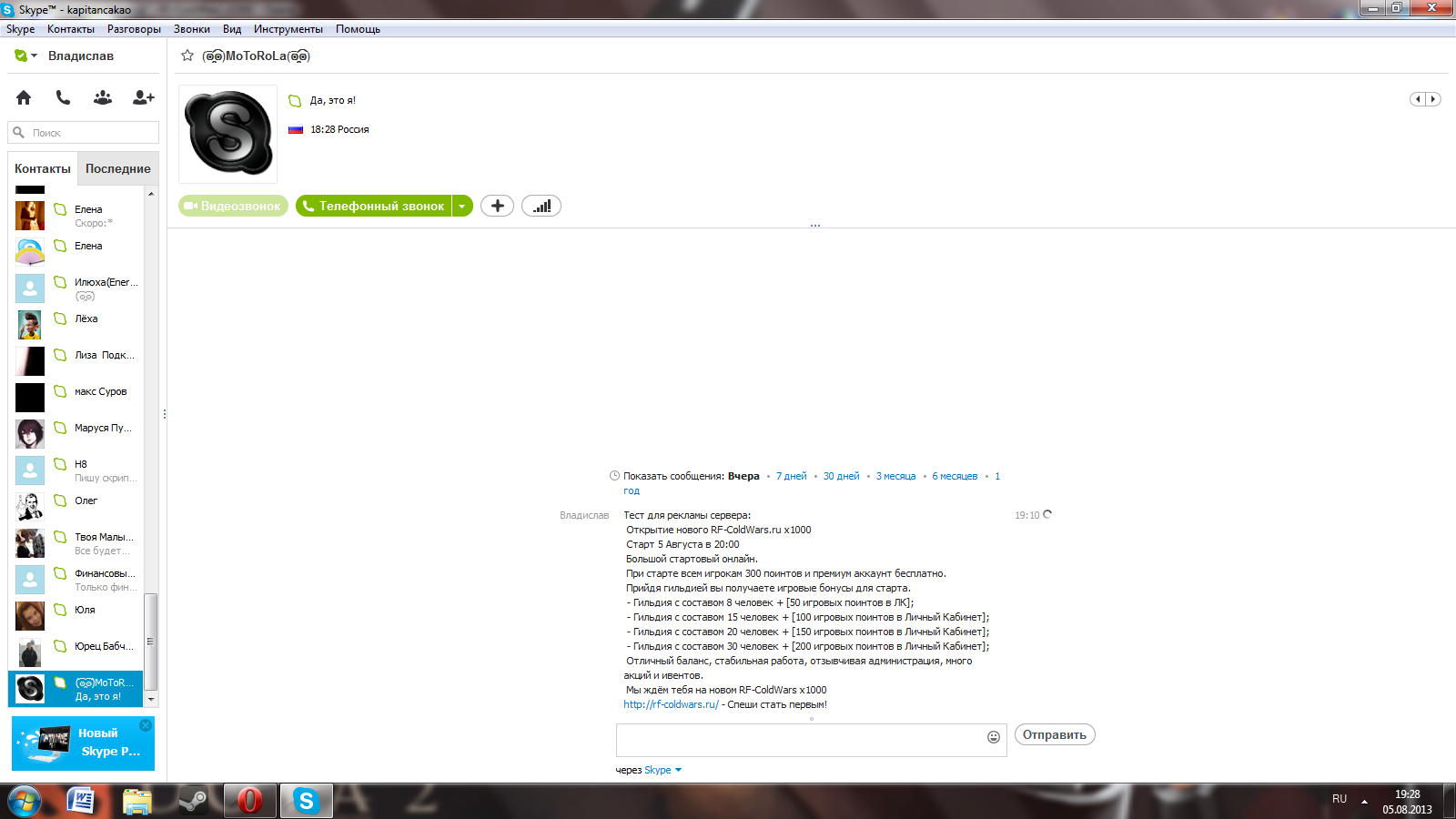
Task: Switch to the Последние tab
Action: point(118,168)
